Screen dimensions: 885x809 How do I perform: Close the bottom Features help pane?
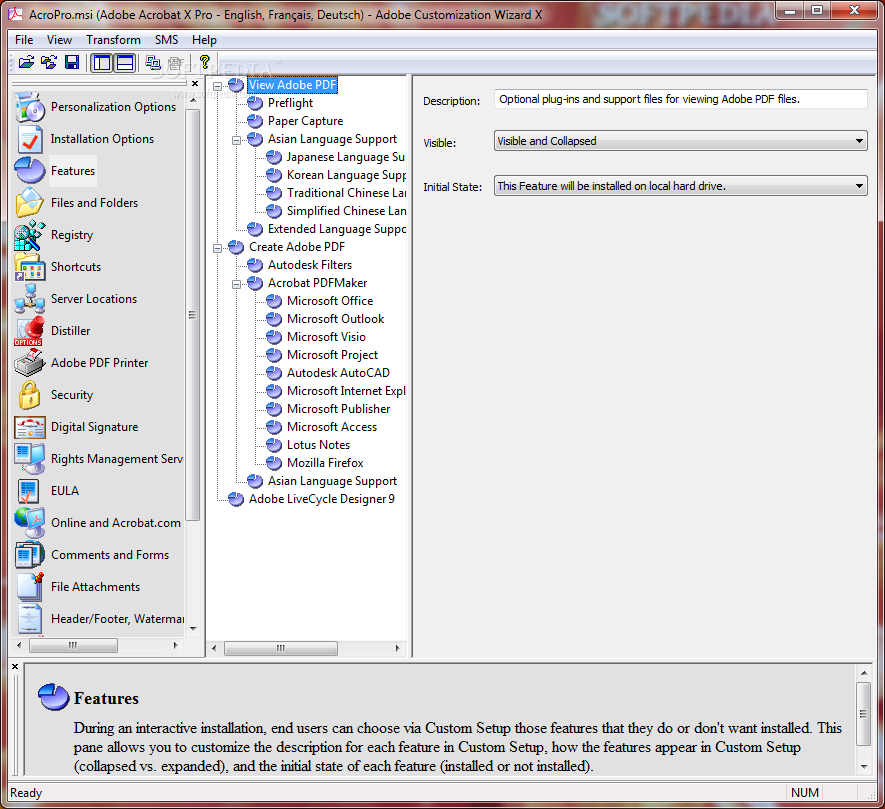tap(15, 667)
